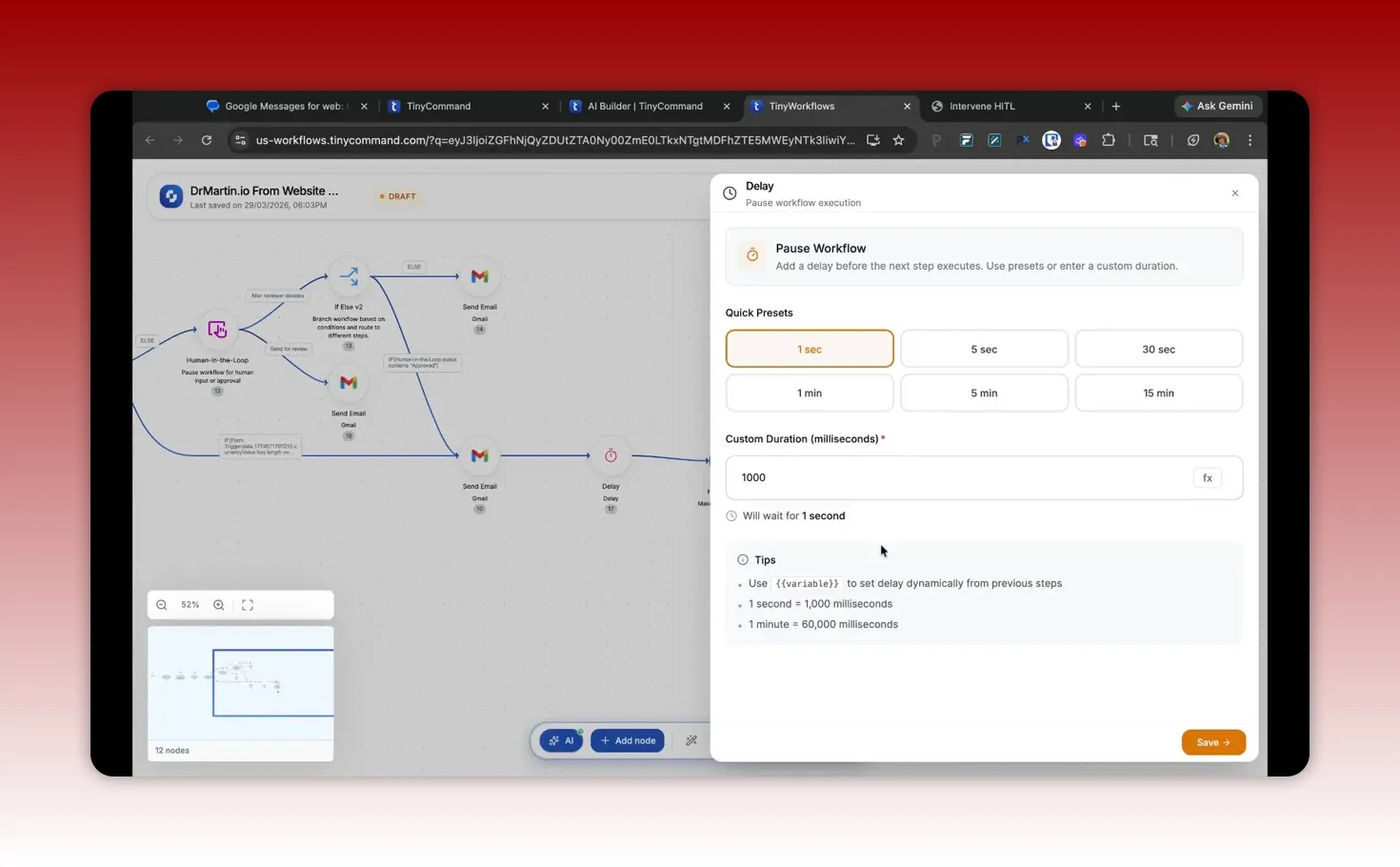This screenshot has width=1400, height=867.
Task: Zoom in the workflow canvas
Action: coord(219,605)
